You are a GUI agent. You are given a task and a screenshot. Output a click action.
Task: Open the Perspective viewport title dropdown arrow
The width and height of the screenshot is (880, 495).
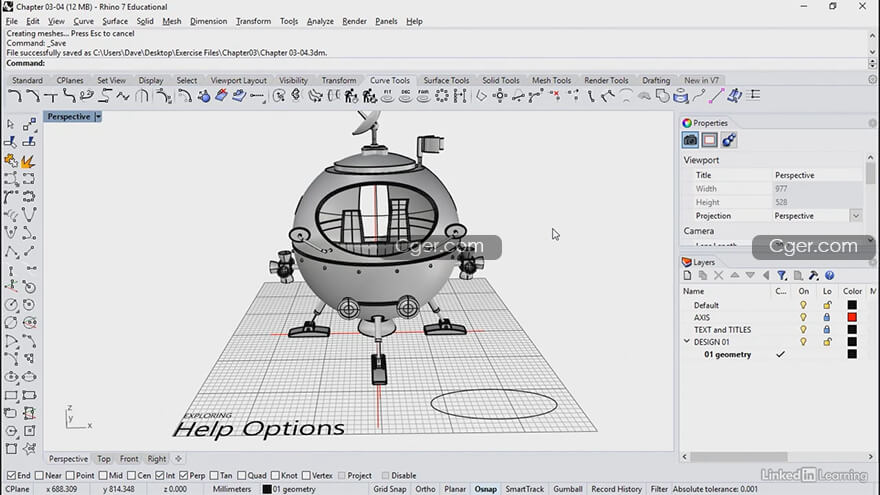(x=98, y=117)
